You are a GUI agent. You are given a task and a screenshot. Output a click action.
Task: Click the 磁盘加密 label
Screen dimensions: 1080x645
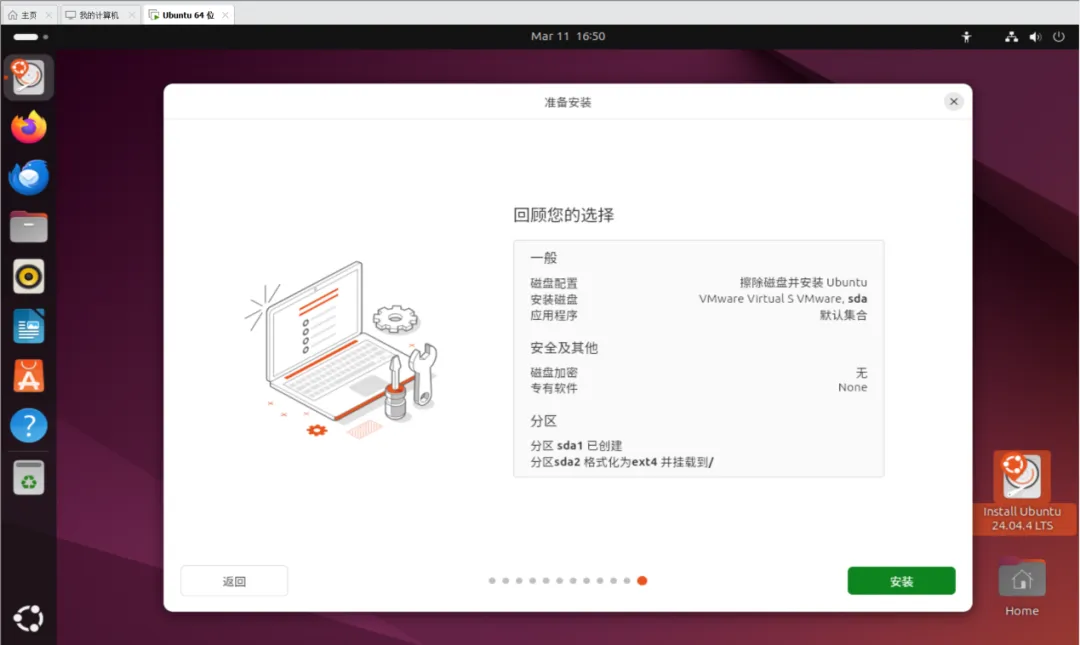(x=554, y=372)
